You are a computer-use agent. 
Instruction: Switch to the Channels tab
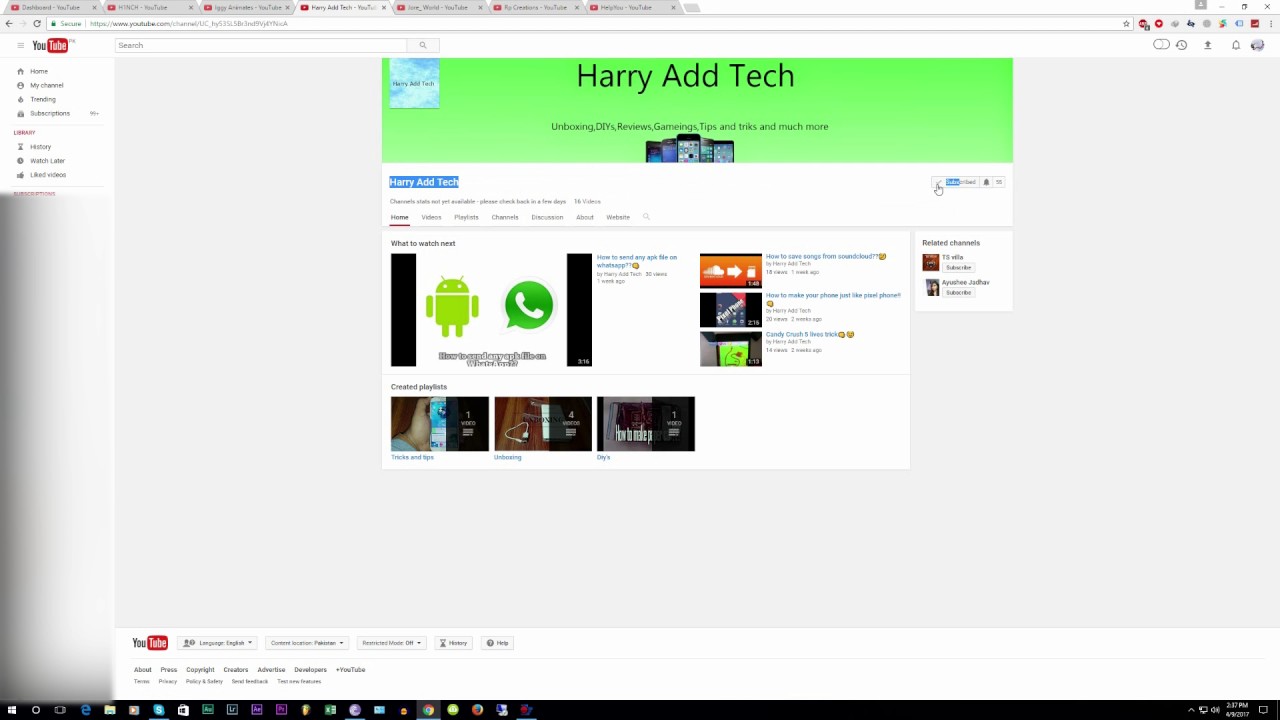click(505, 217)
